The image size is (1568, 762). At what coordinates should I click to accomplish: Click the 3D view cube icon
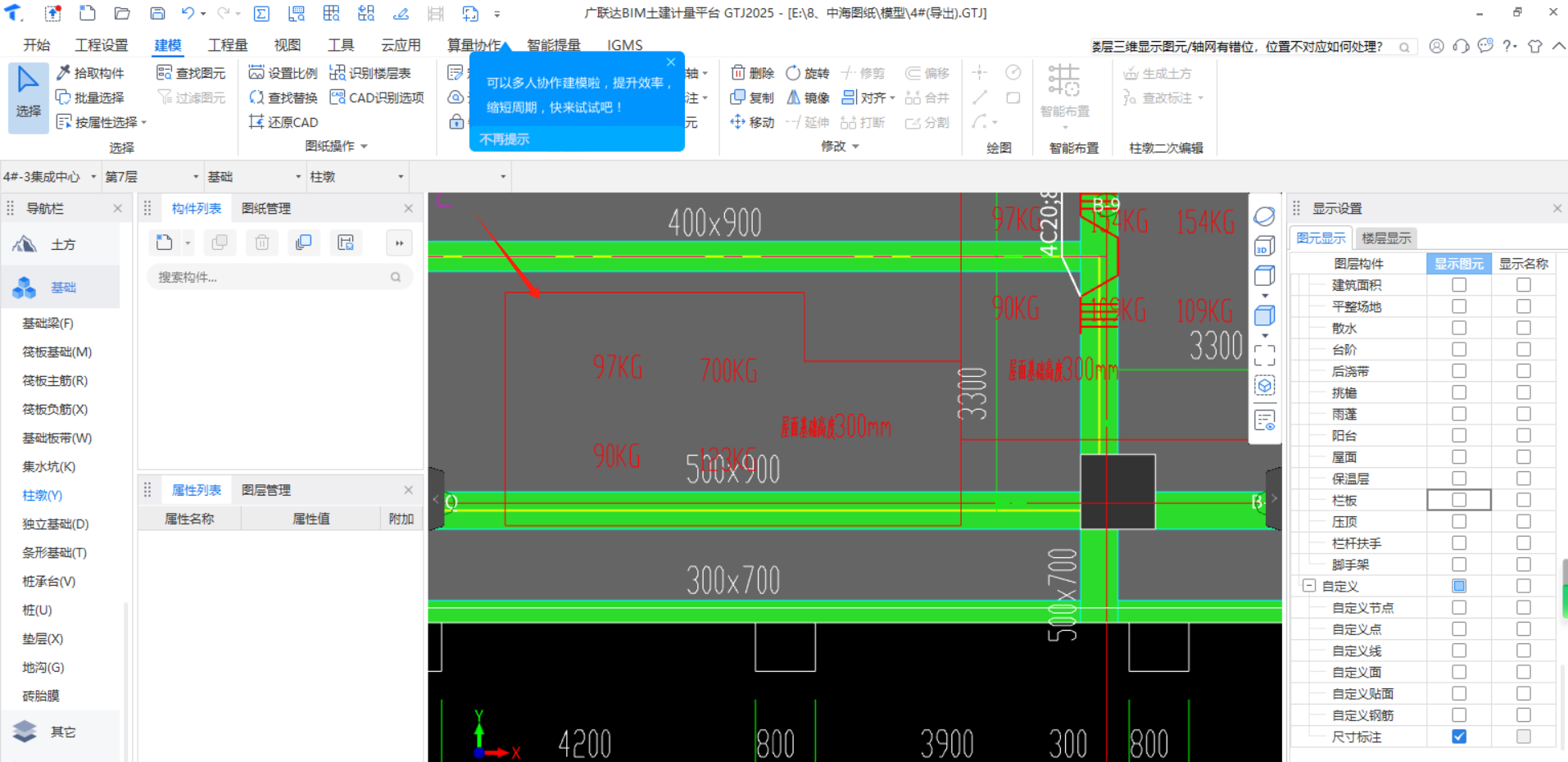coord(1264,246)
